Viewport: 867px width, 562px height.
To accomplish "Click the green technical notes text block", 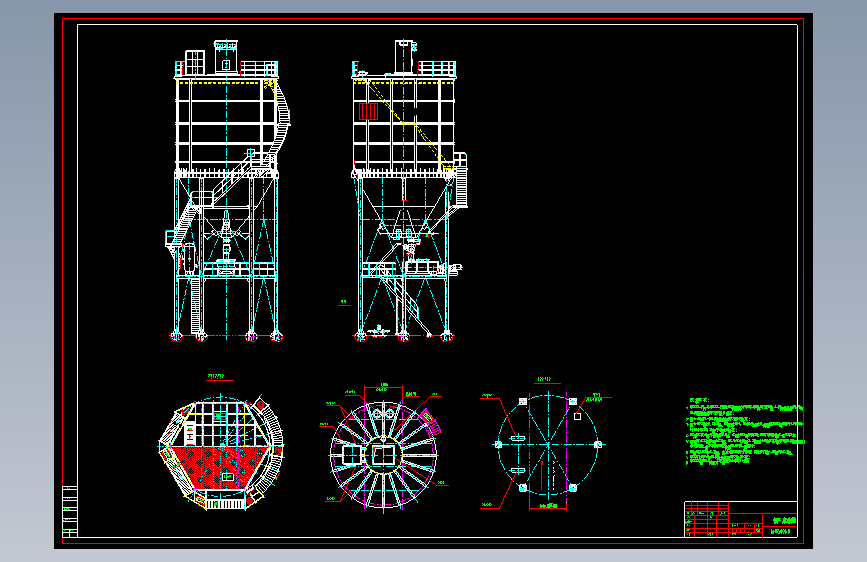I will click(x=744, y=431).
